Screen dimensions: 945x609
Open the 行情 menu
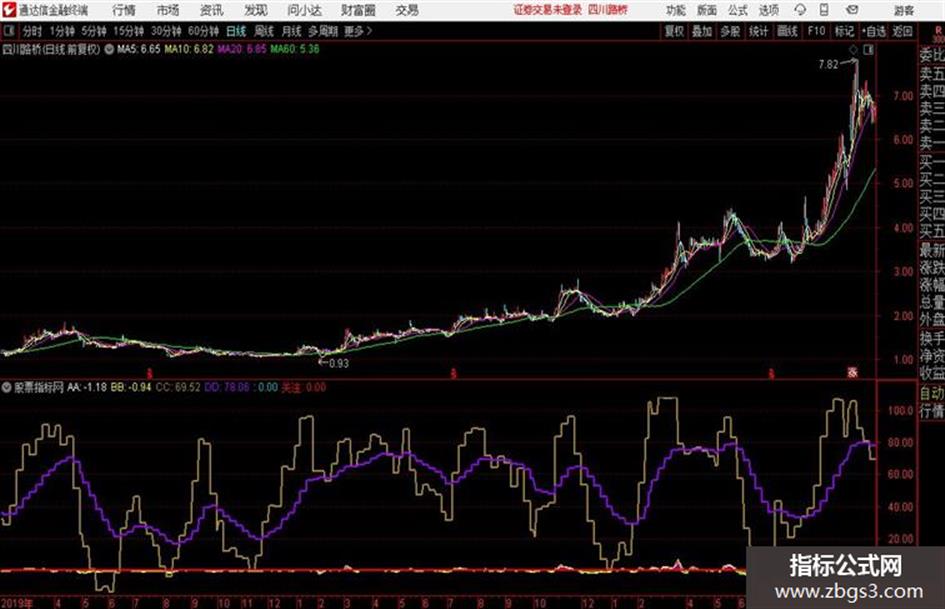[124, 10]
